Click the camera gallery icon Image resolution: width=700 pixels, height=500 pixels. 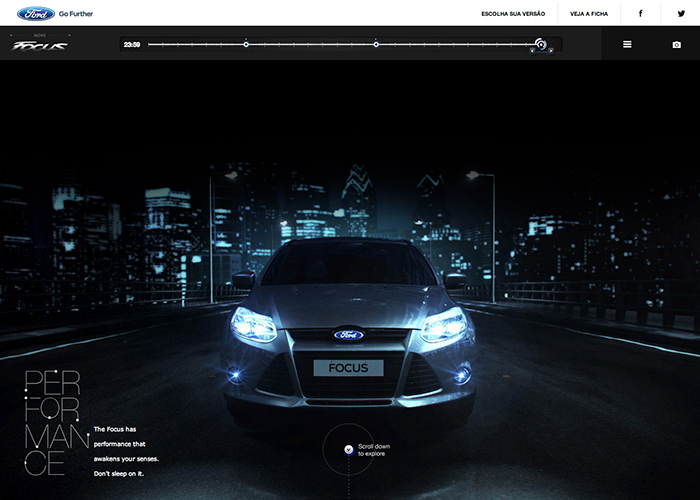click(x=677, y=45)
